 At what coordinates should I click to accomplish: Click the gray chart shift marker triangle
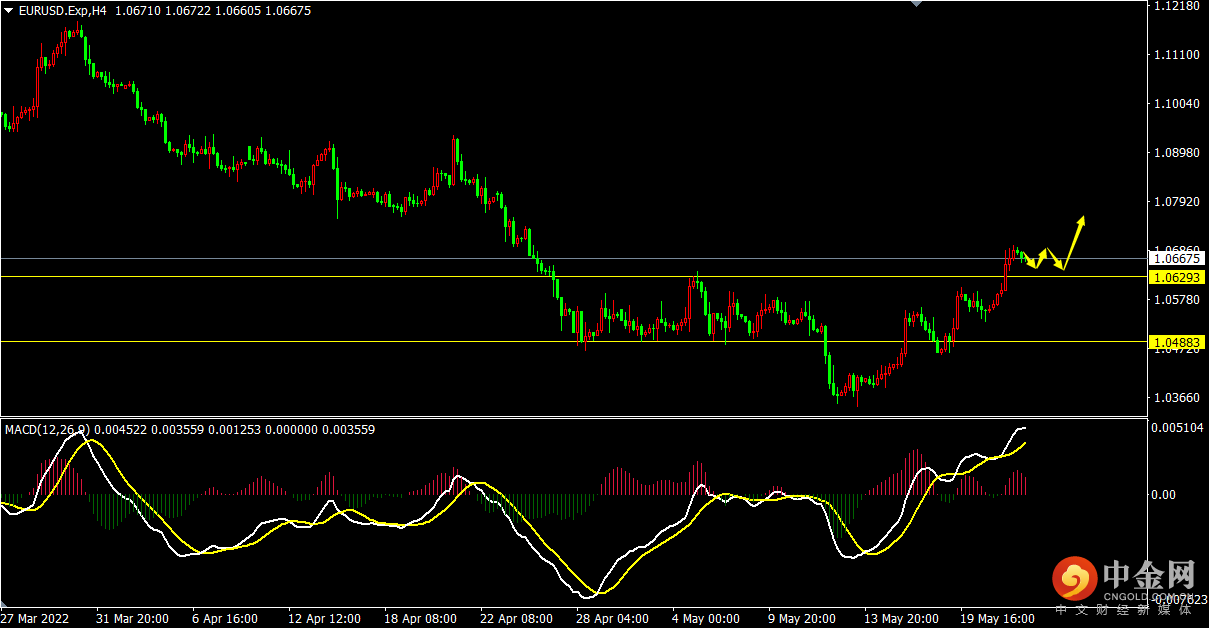click(x=917, y=4)
